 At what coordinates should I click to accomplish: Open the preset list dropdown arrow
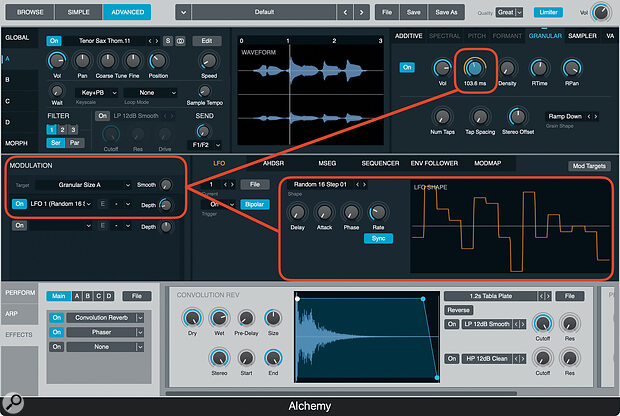[x=183, y=12]
